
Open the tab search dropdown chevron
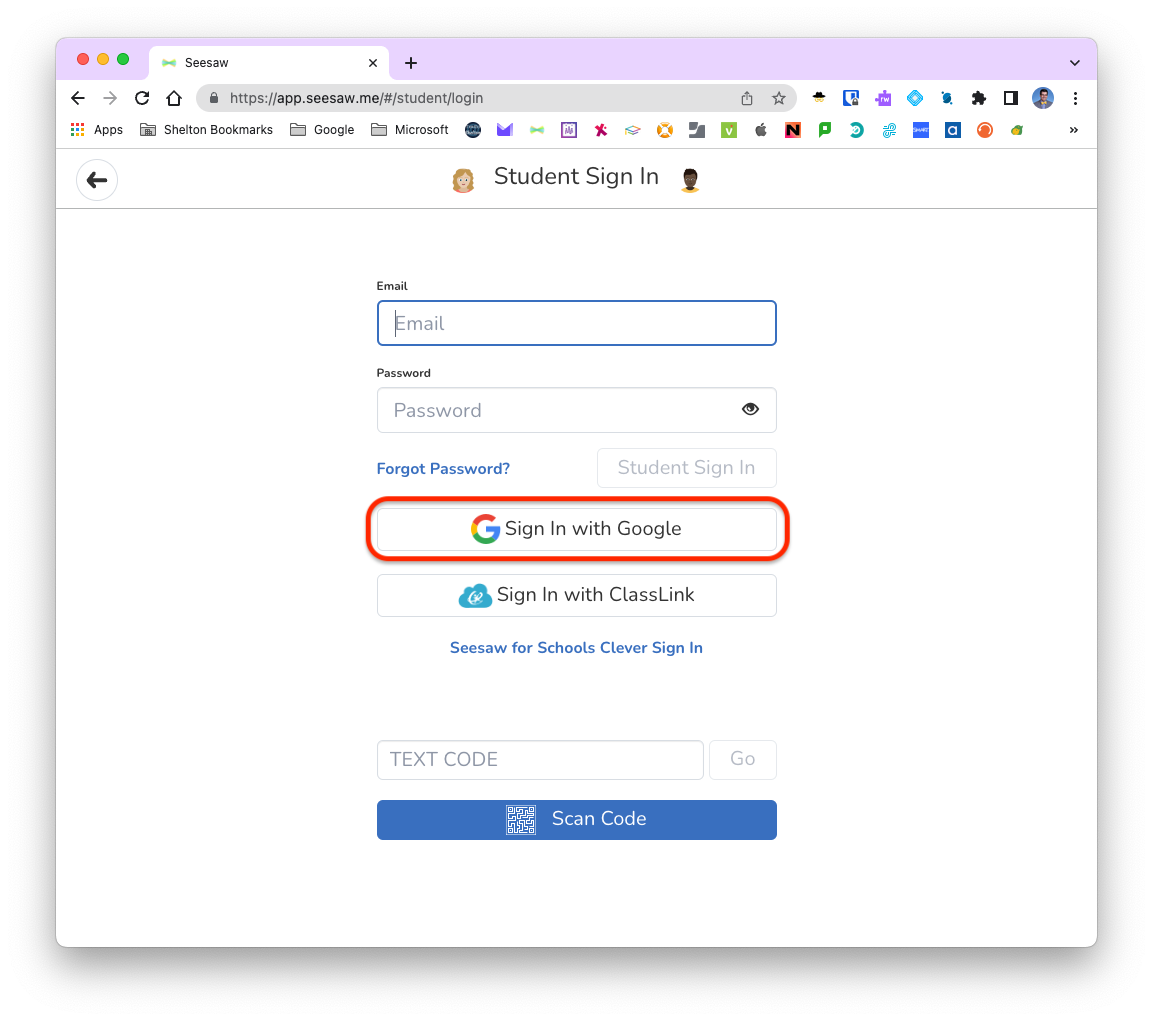1074,63
